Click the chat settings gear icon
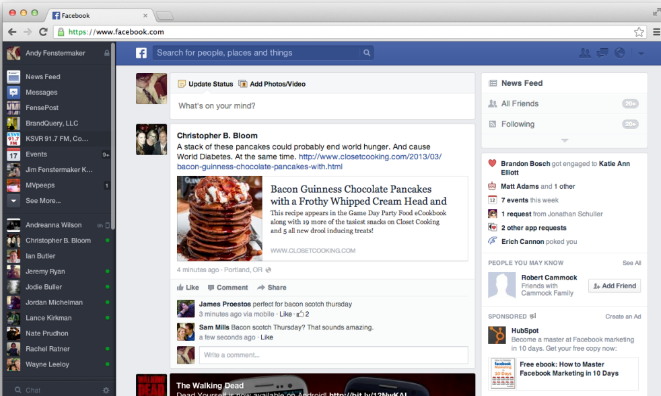 (x=106, y=391)
